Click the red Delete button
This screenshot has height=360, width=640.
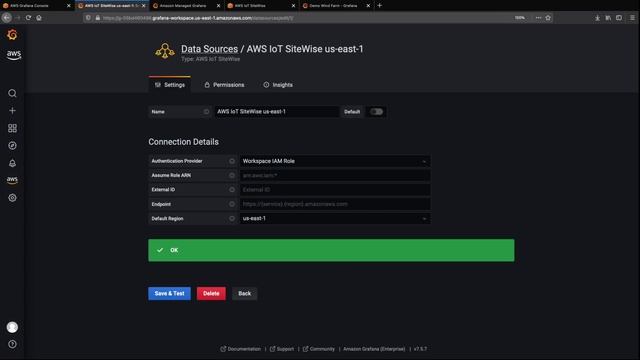pyautogui.click(x=211, y=293)
